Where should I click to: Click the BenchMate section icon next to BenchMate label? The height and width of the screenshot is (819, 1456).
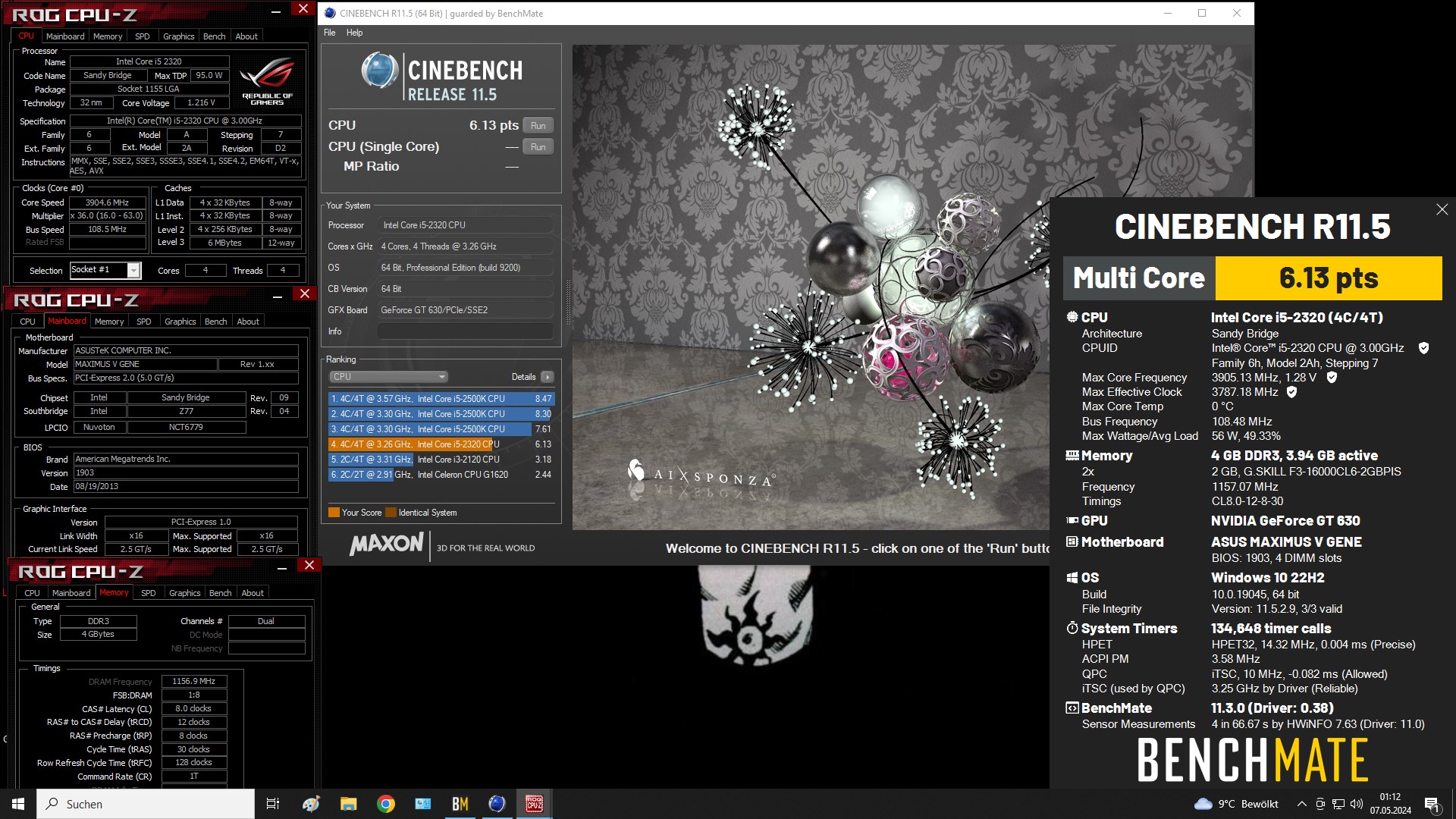1072,708
